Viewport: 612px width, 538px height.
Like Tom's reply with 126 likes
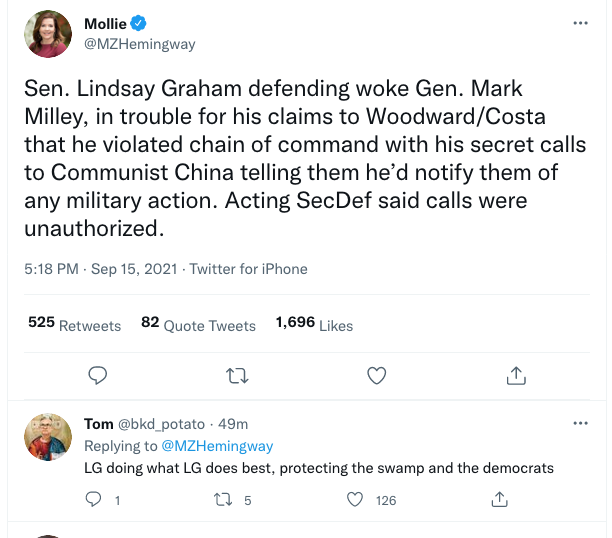tap(361, 499)
